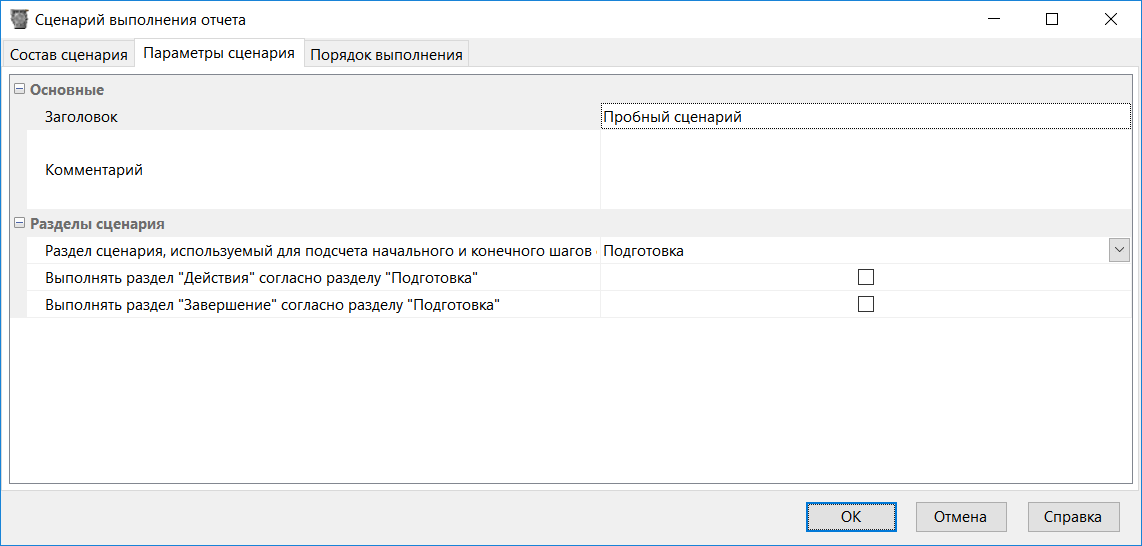This screenshot has height=546, width=1142.
Task: Click the Подготовка combo box value
Action: click(x=855, y=250)
